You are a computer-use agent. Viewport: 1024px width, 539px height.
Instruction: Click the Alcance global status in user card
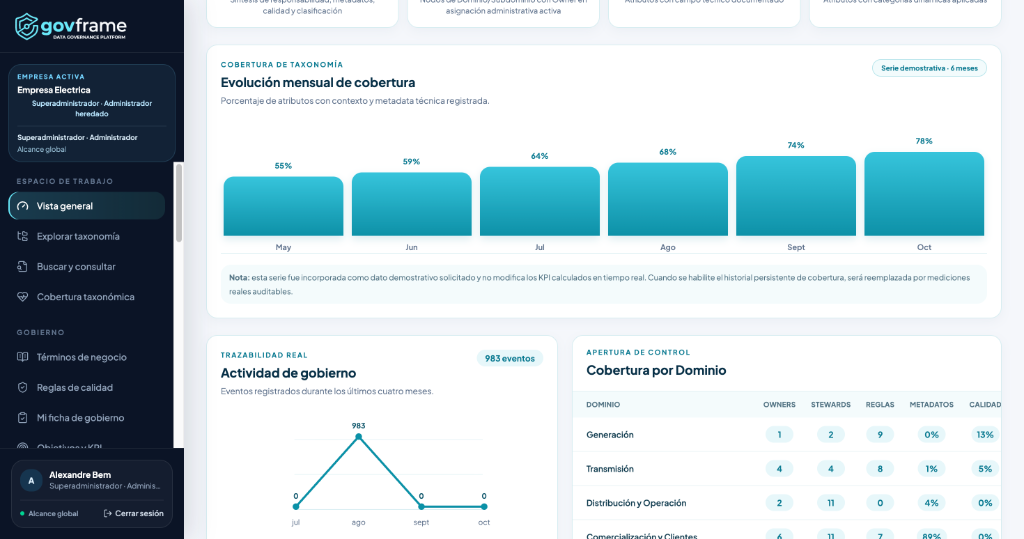tap(49, 514)
